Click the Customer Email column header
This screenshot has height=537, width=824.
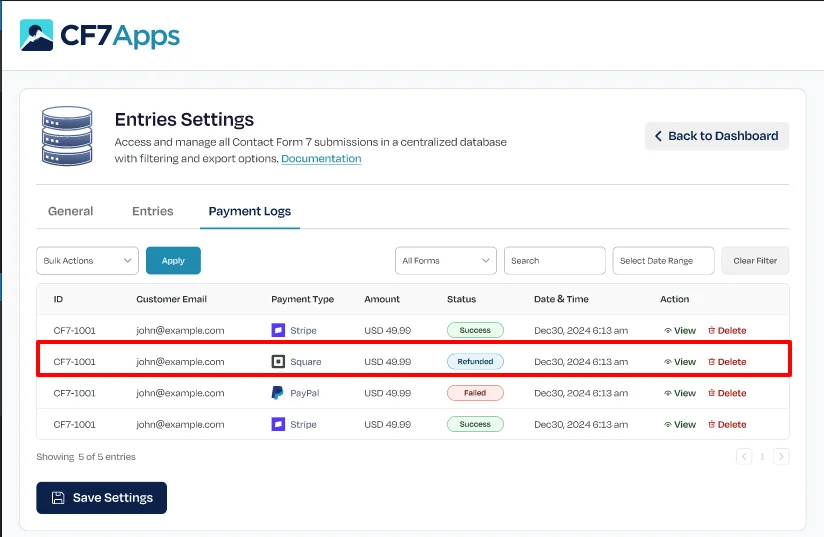click(x=171, y=299)
